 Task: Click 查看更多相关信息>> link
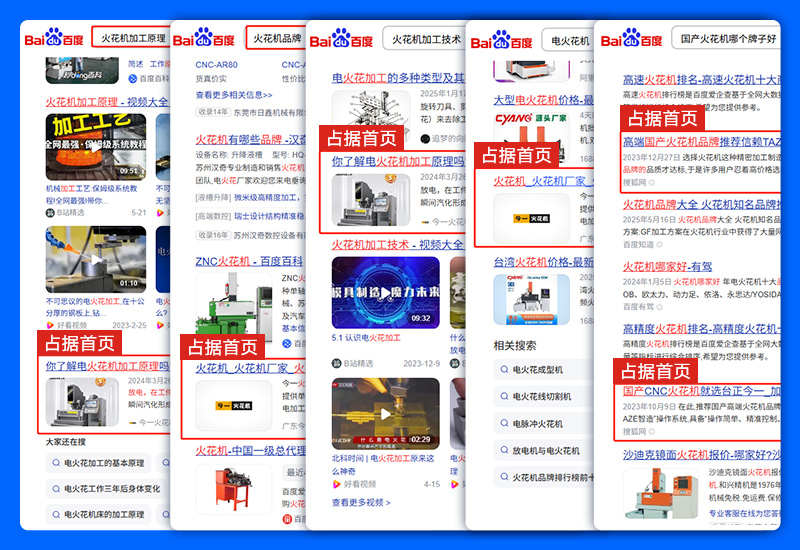[x=234, y=95]
